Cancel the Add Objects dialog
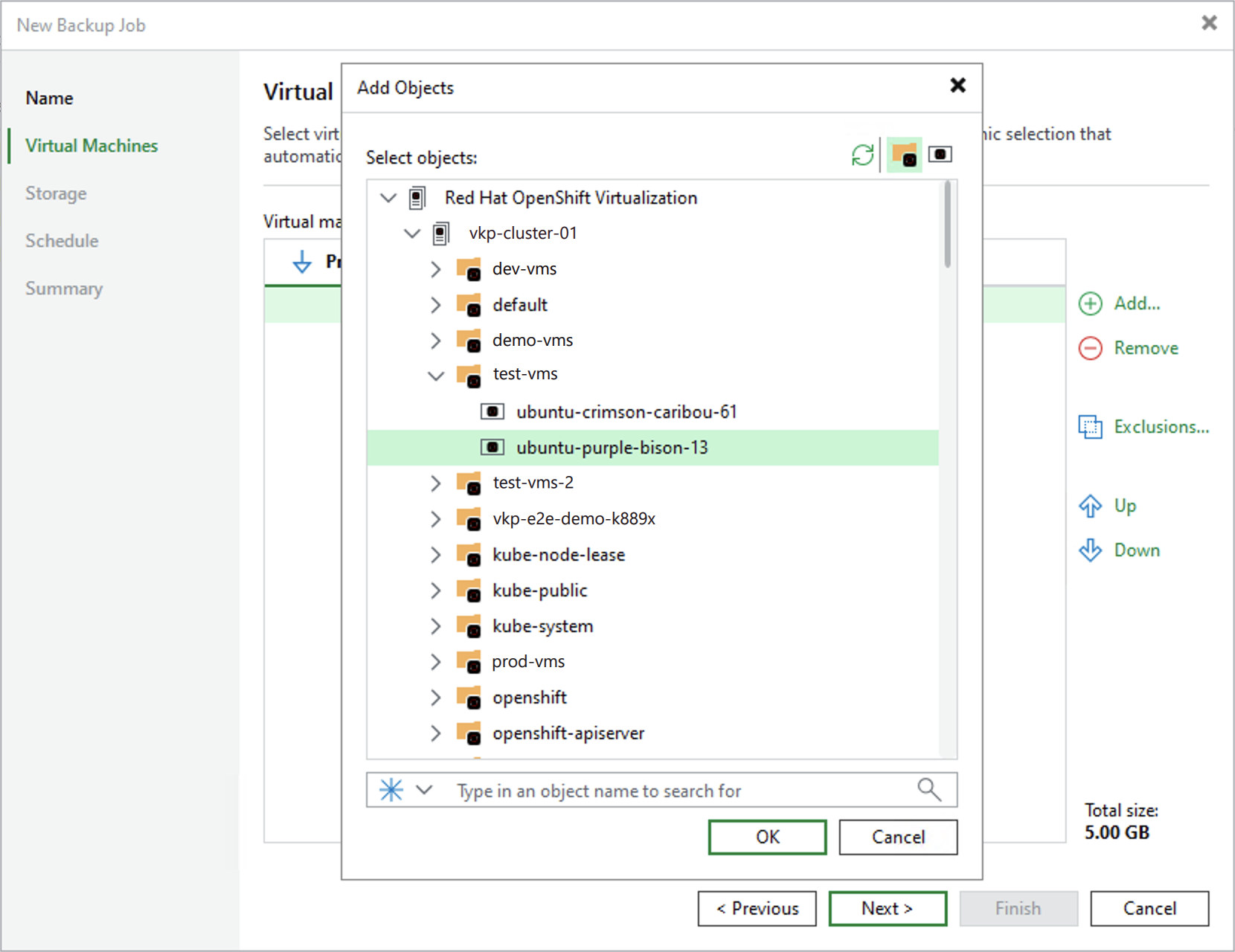 (898, 837)
